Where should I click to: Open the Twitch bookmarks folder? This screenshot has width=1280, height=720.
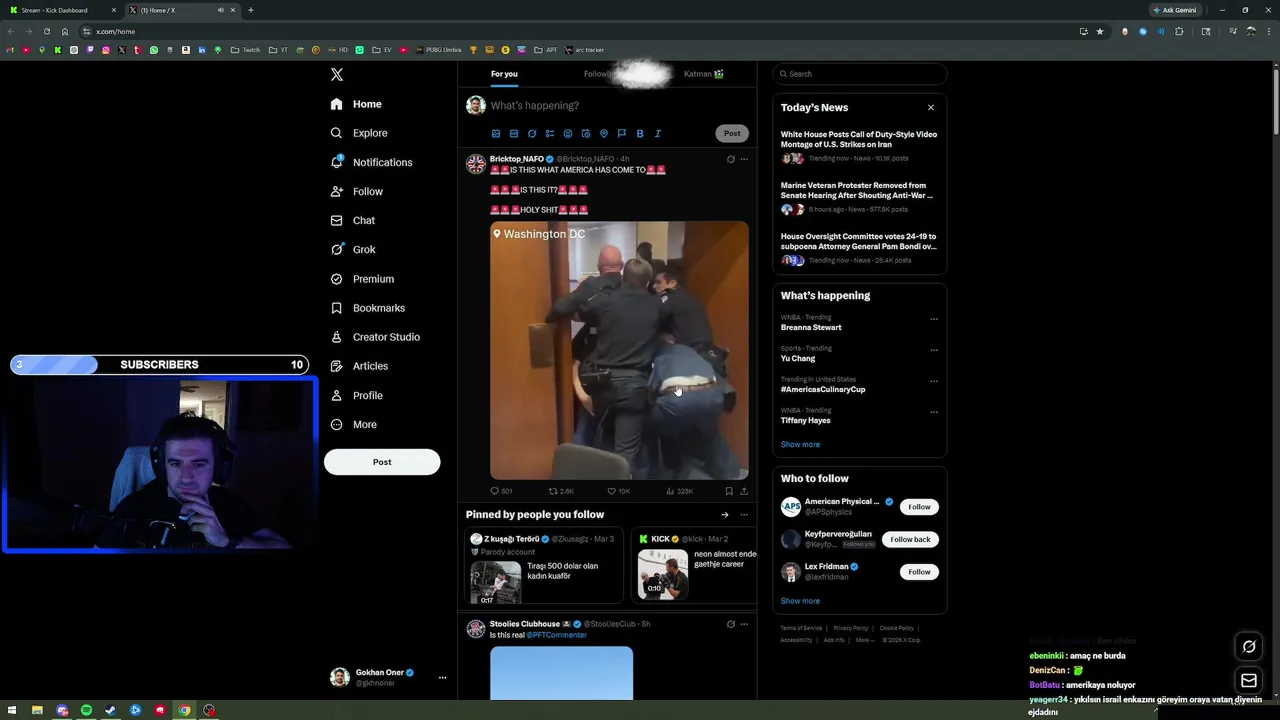tap(245, 50)
